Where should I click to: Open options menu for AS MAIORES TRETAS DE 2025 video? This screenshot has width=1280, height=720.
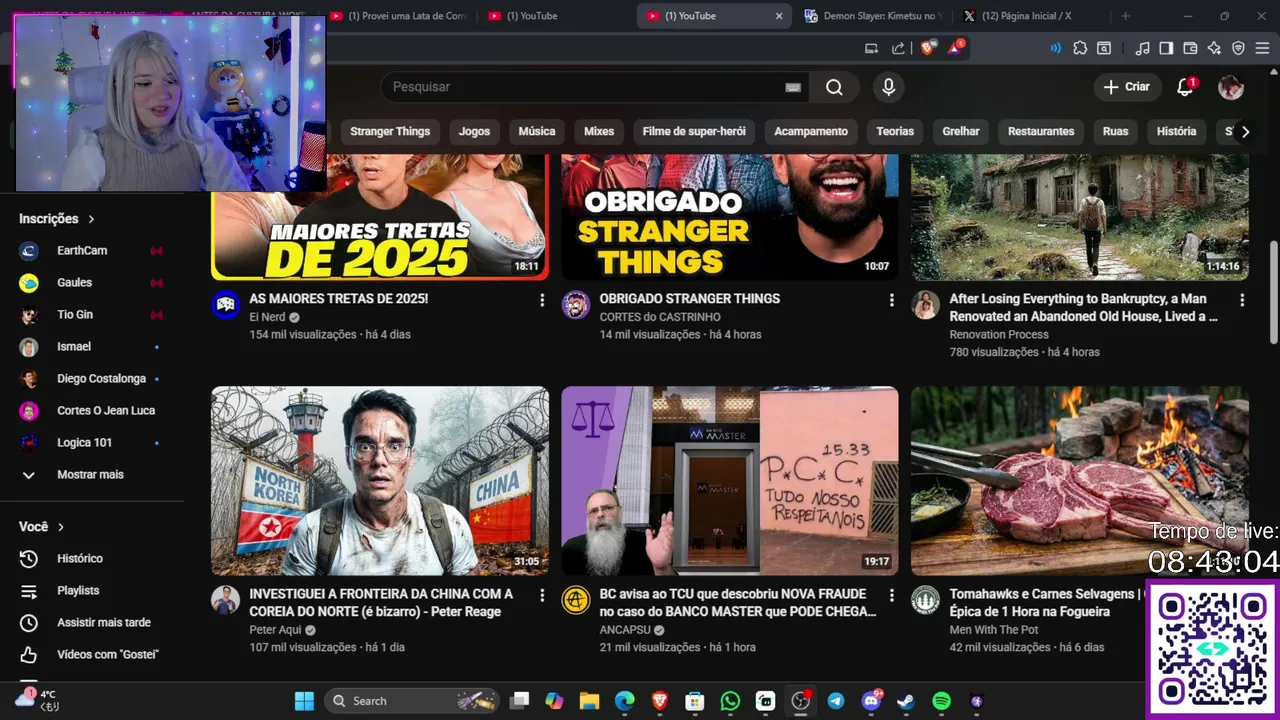(542, 300)
